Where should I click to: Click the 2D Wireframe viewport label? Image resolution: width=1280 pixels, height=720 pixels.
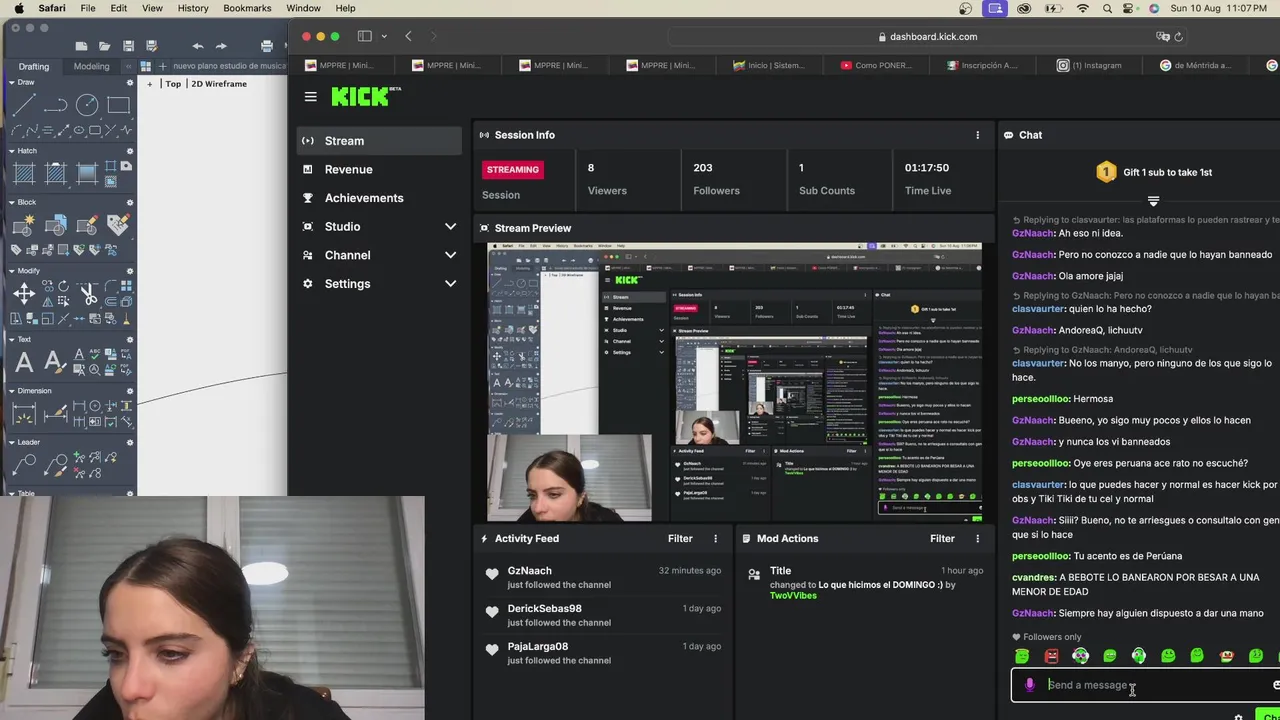[219, 84]
